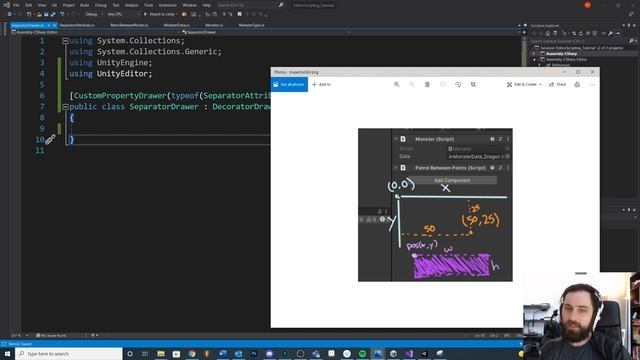Viewport: 640px width, 360px height.
Task: Switch to the MonsterData.cs tab
Action: click(176, 25)
